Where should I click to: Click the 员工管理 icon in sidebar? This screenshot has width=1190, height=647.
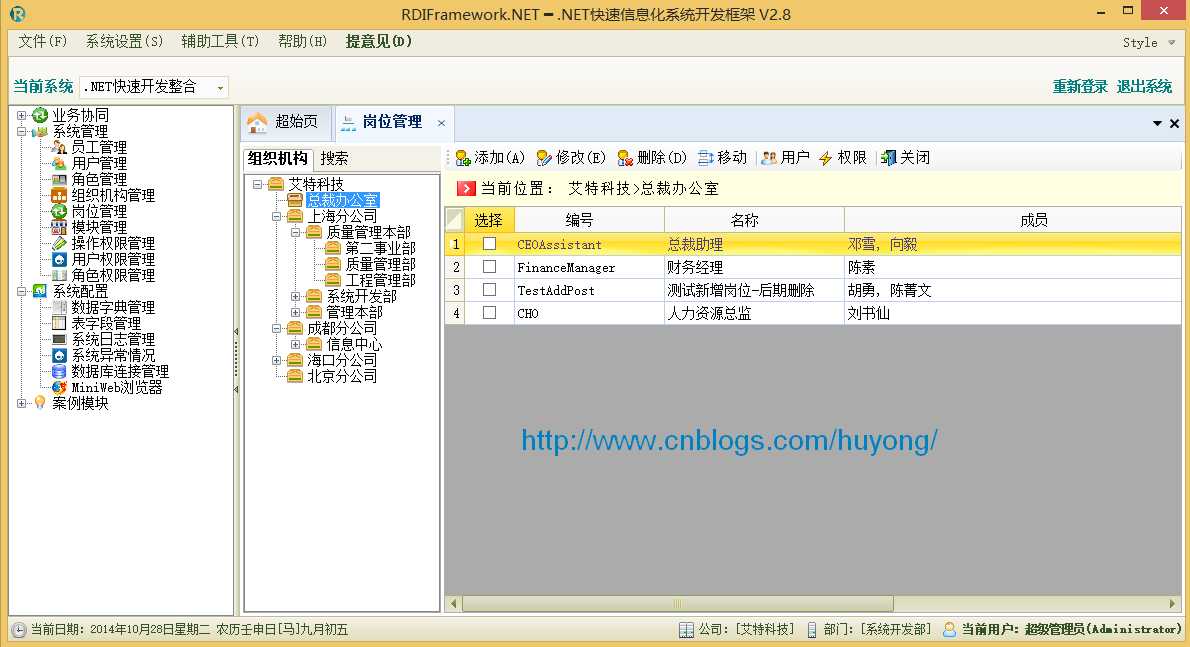click(x=59, y=147)
